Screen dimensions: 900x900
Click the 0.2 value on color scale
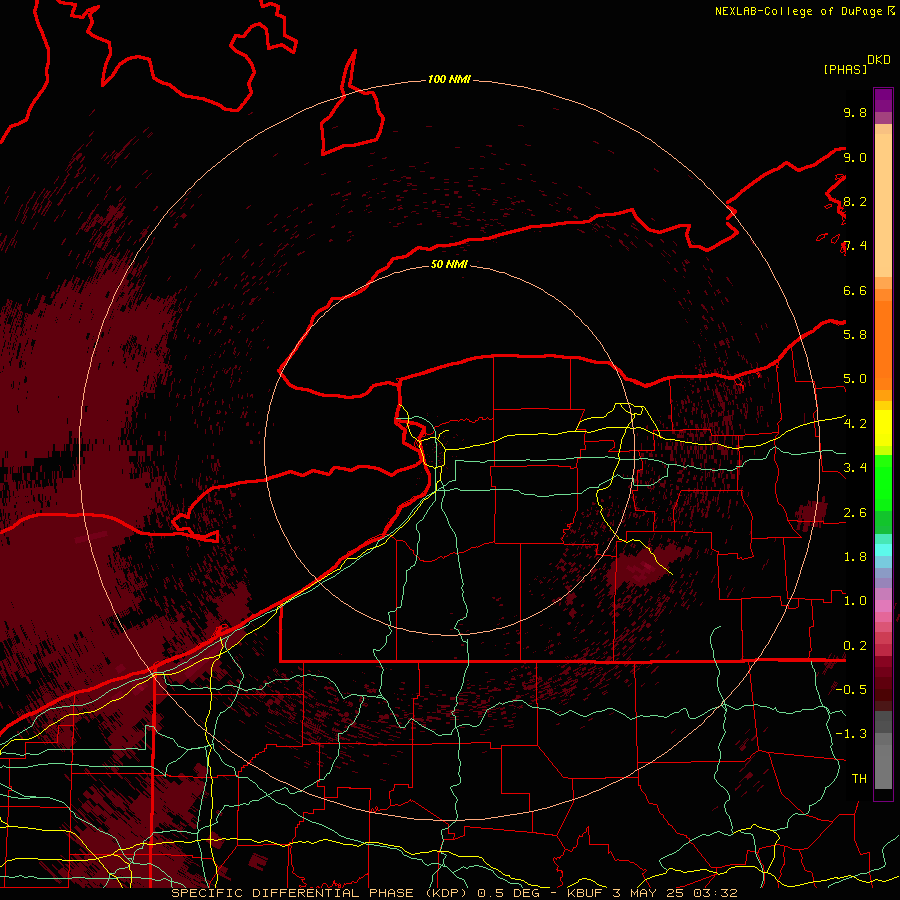tap(855, 645)
